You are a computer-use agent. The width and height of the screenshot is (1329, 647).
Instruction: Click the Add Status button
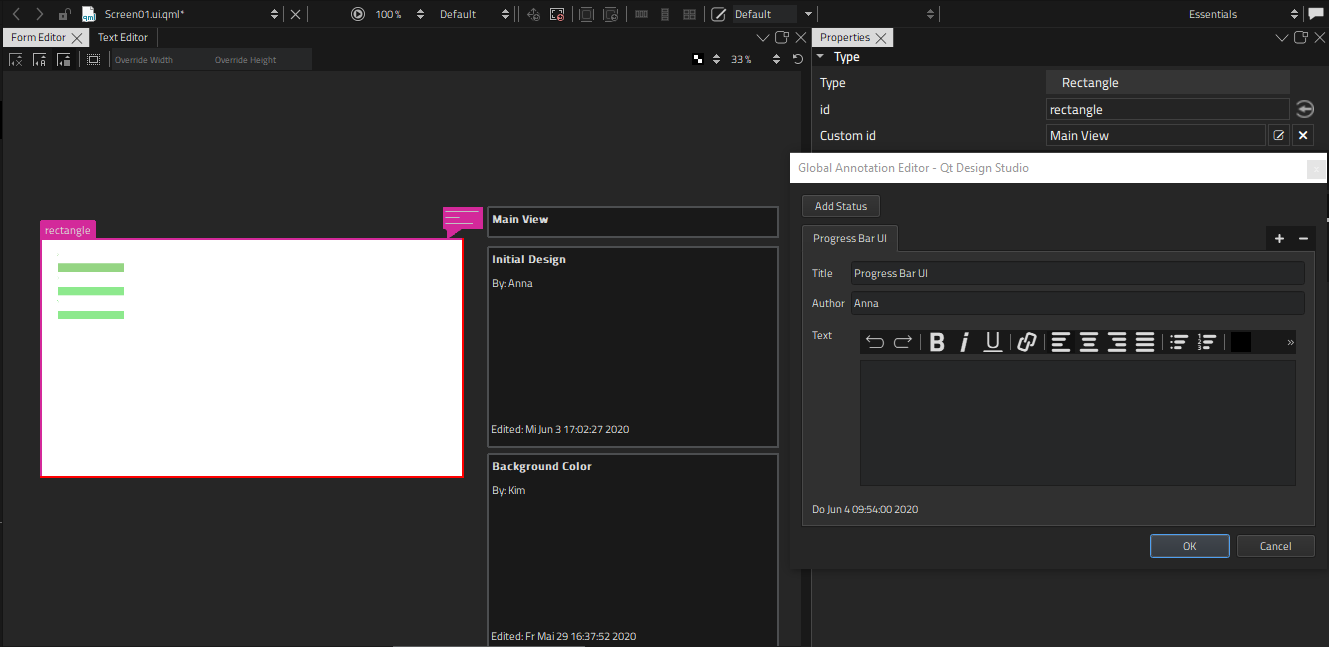[840, 205]
